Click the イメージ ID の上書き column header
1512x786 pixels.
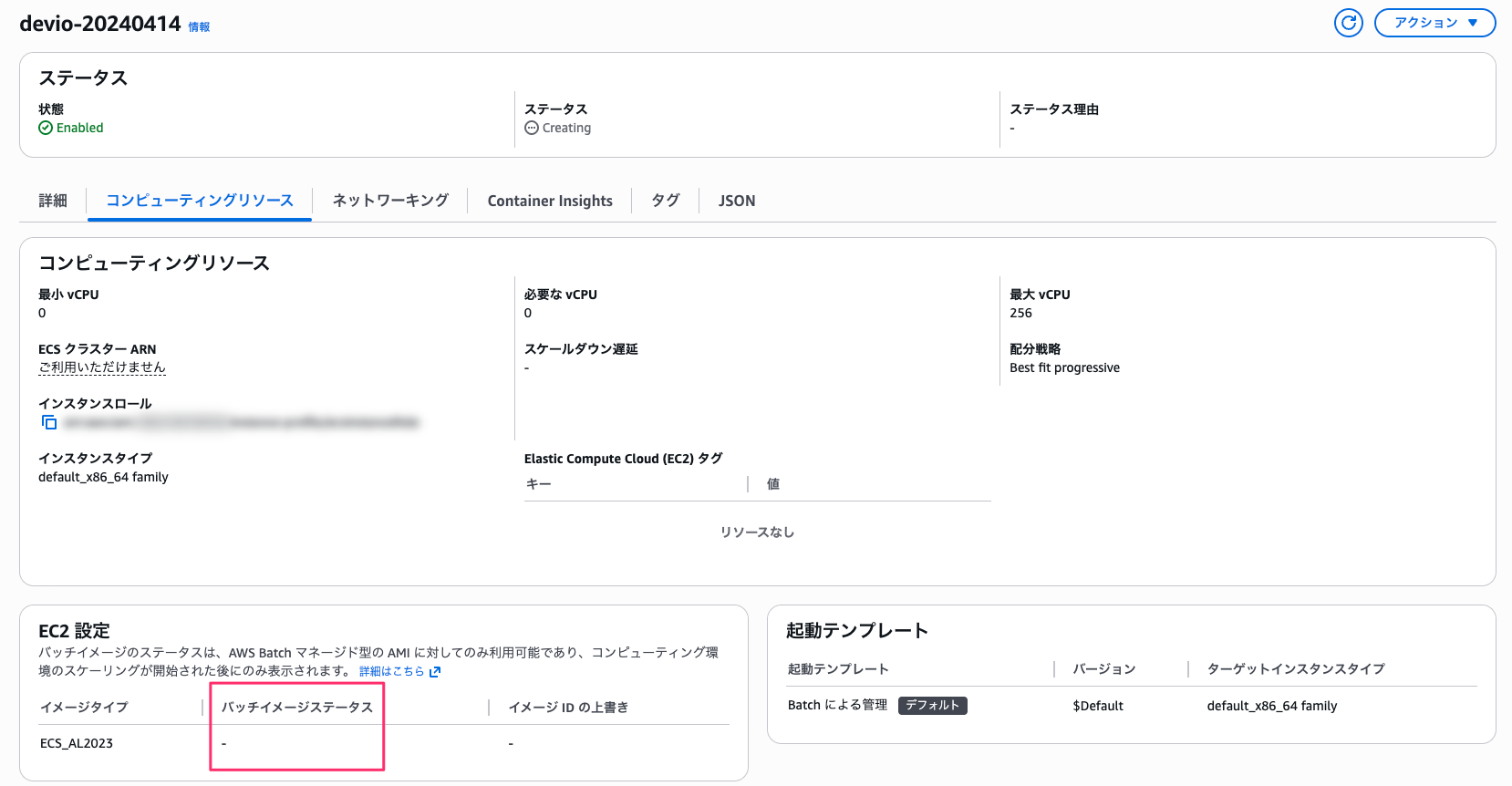(x=568, y=707)
